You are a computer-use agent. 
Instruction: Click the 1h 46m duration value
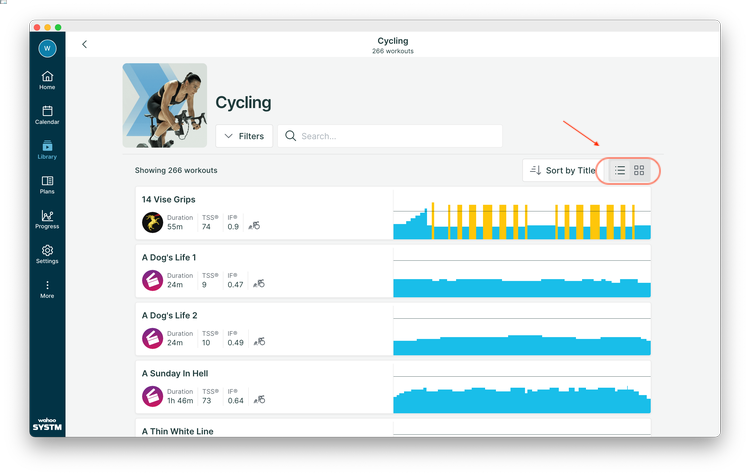point(180,401)
